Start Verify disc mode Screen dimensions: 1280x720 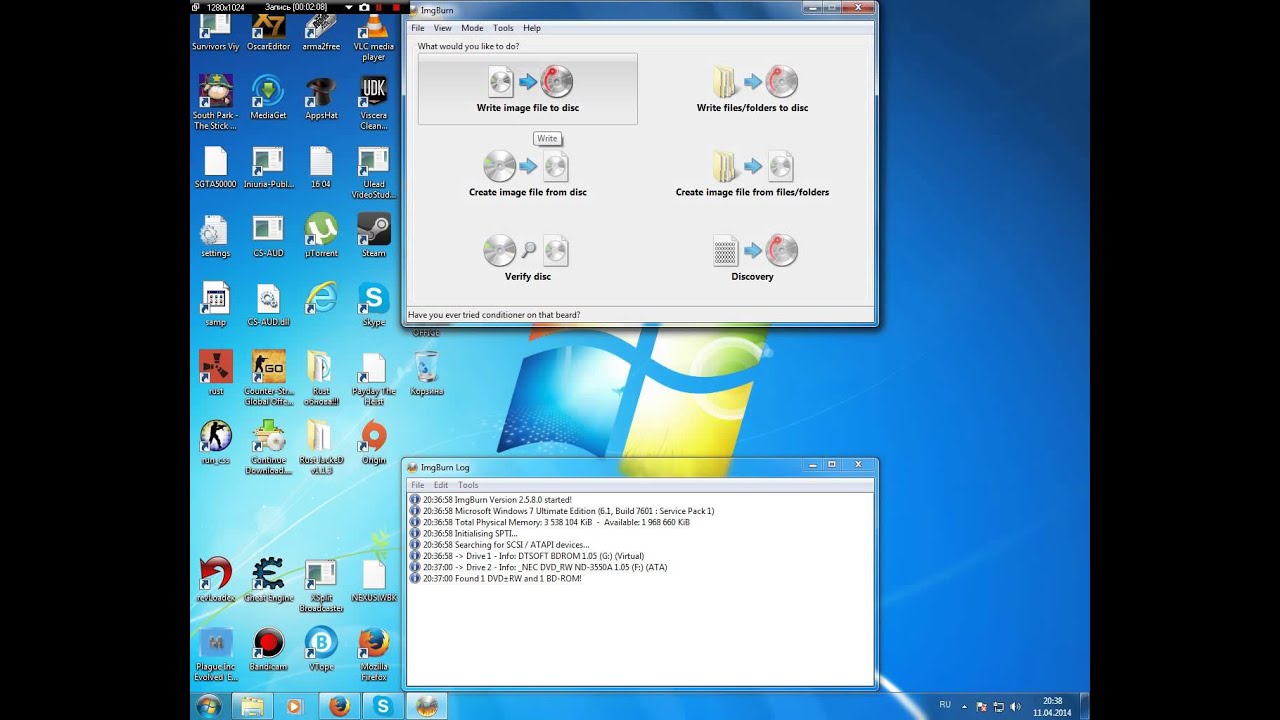click(527, 258)
